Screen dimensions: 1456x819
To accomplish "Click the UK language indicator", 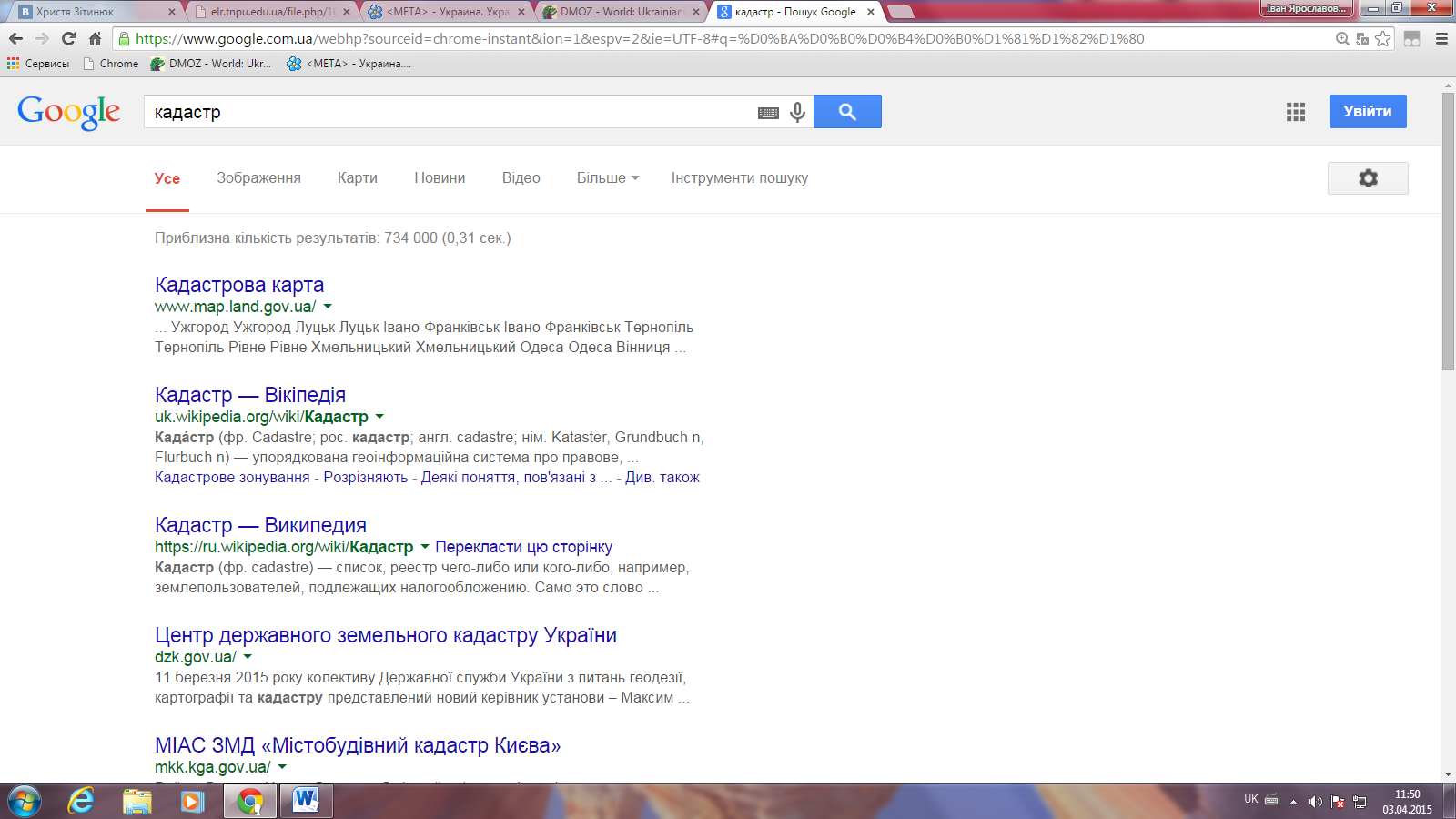I will point(1251,799).
